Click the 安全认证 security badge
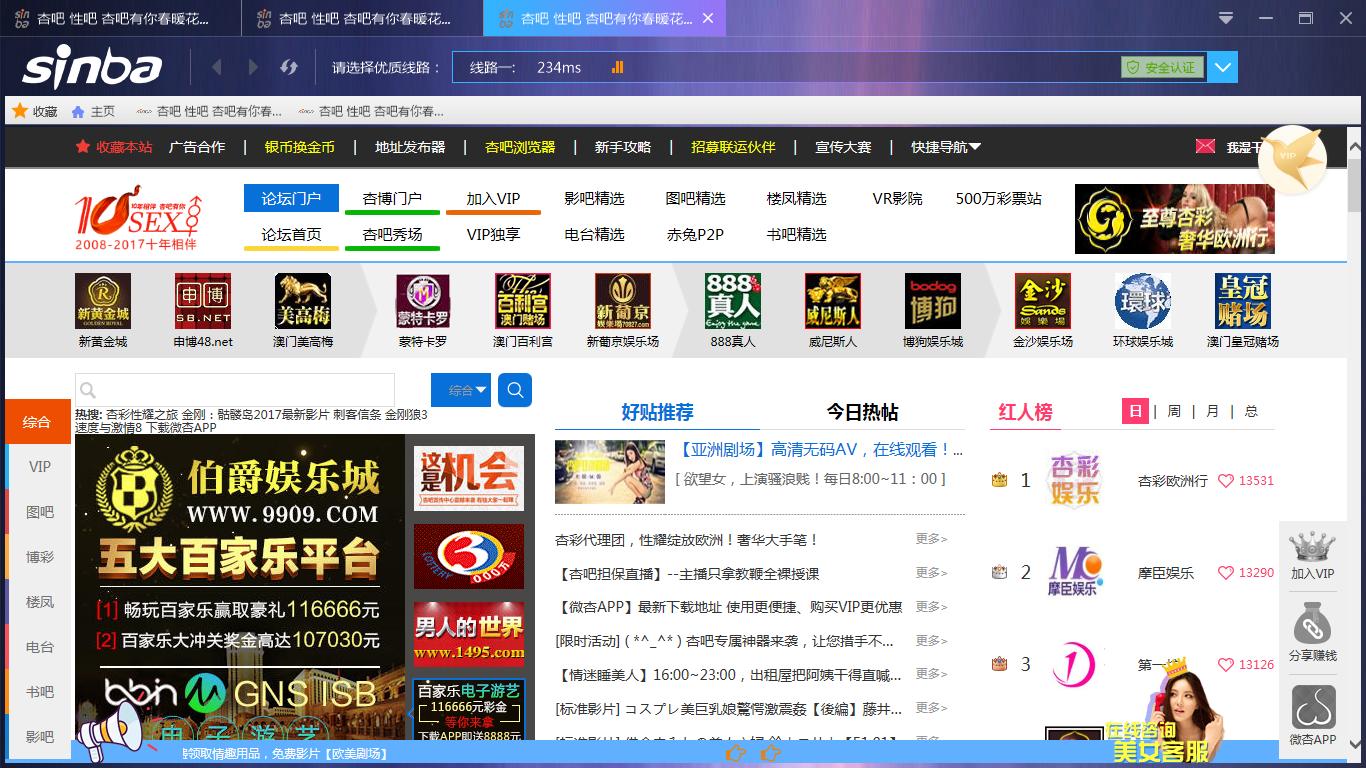Viewport: 1366px width, 768px height. (1162, 67)
